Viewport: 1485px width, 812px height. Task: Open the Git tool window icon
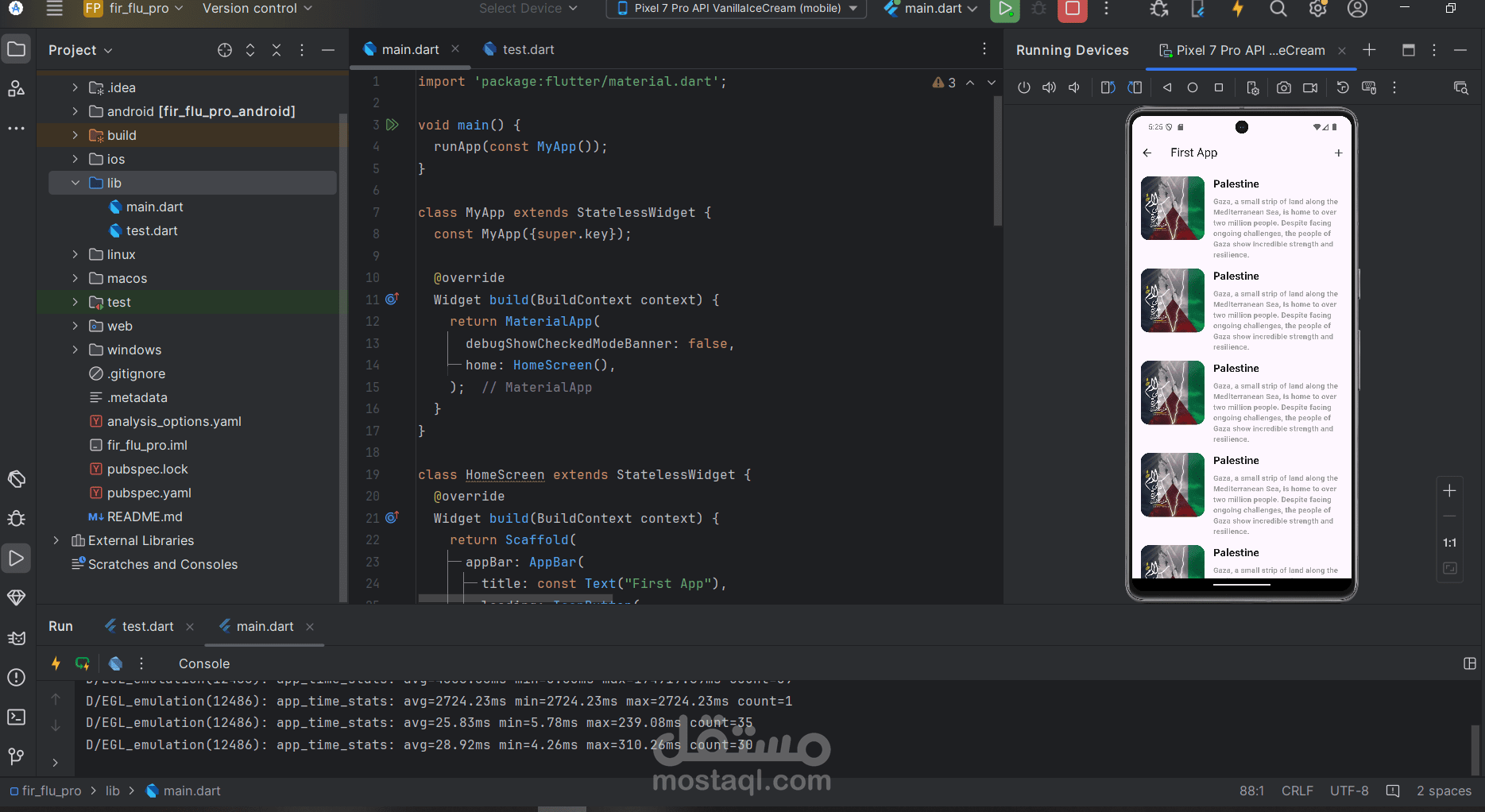pyautogui.click(x=16, y=756)
